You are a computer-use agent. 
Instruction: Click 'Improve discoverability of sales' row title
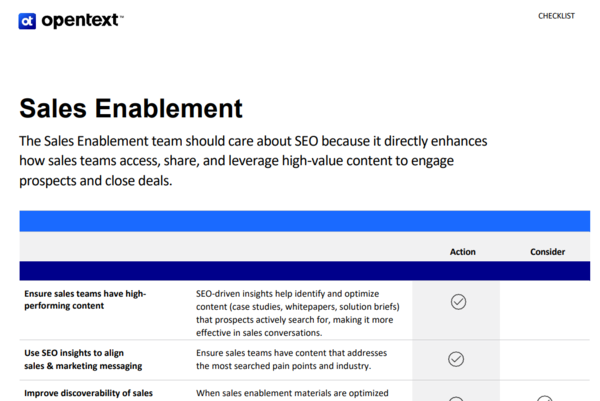pos(88,393)
